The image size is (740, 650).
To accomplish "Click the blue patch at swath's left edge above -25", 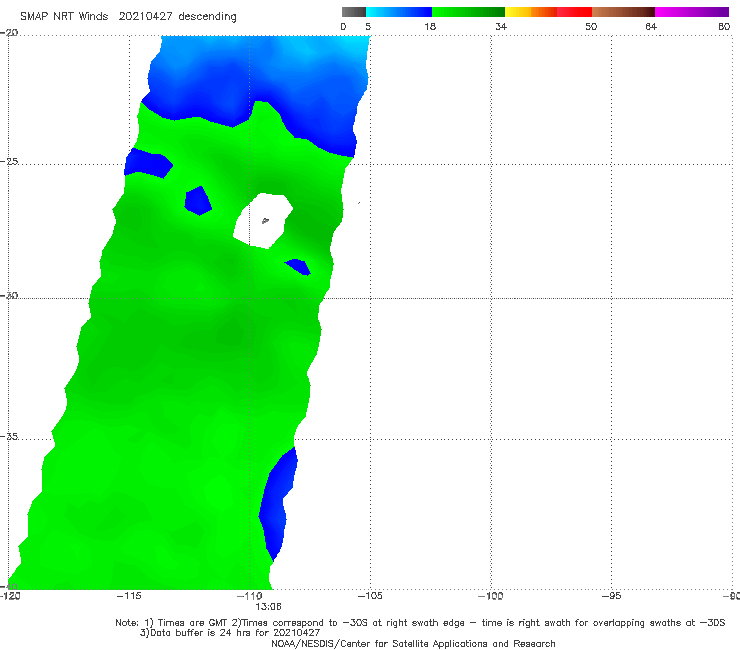I will click(x=148, y=163).
